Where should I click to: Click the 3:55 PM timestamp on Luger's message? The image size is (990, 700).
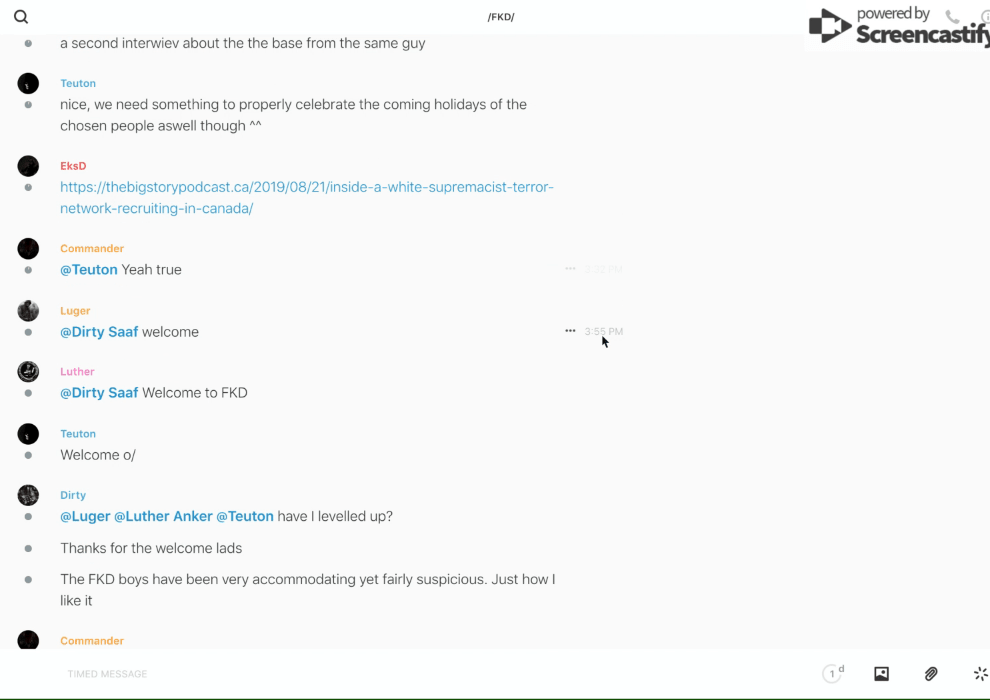(x=604, y=331)
